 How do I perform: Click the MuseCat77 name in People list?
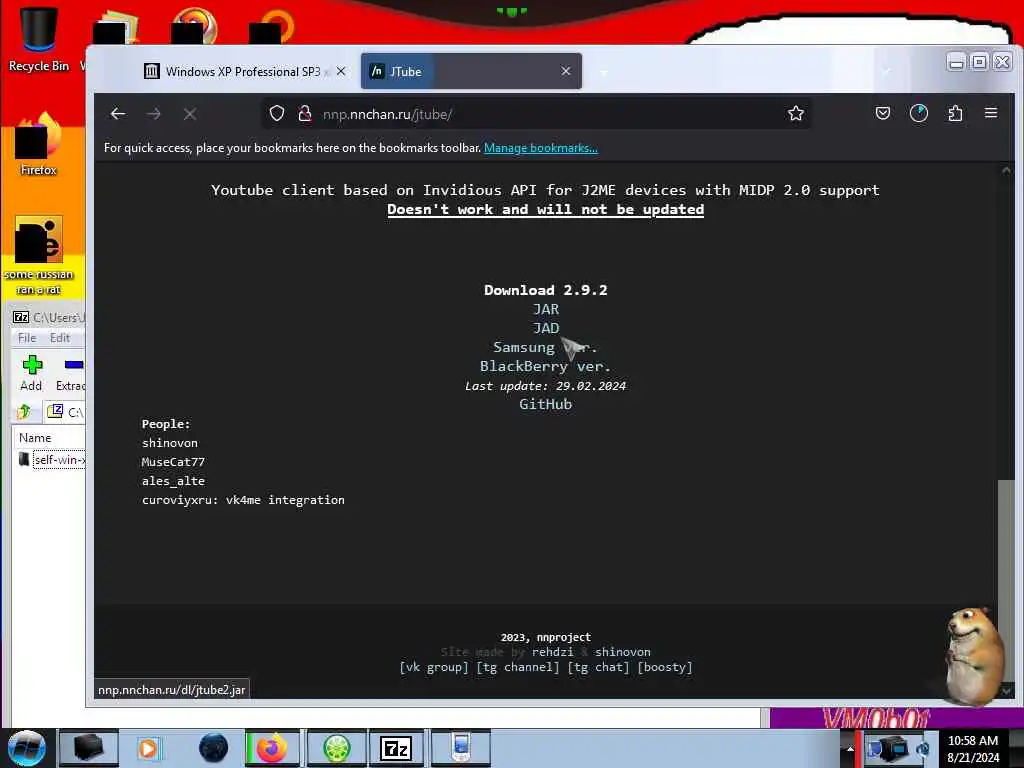[x=173, y=462]
